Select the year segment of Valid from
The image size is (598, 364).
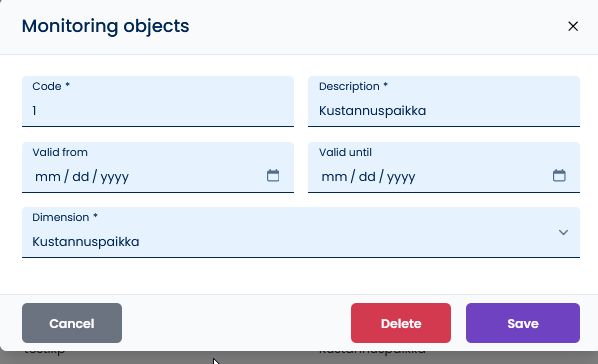[x=115, y=177]
